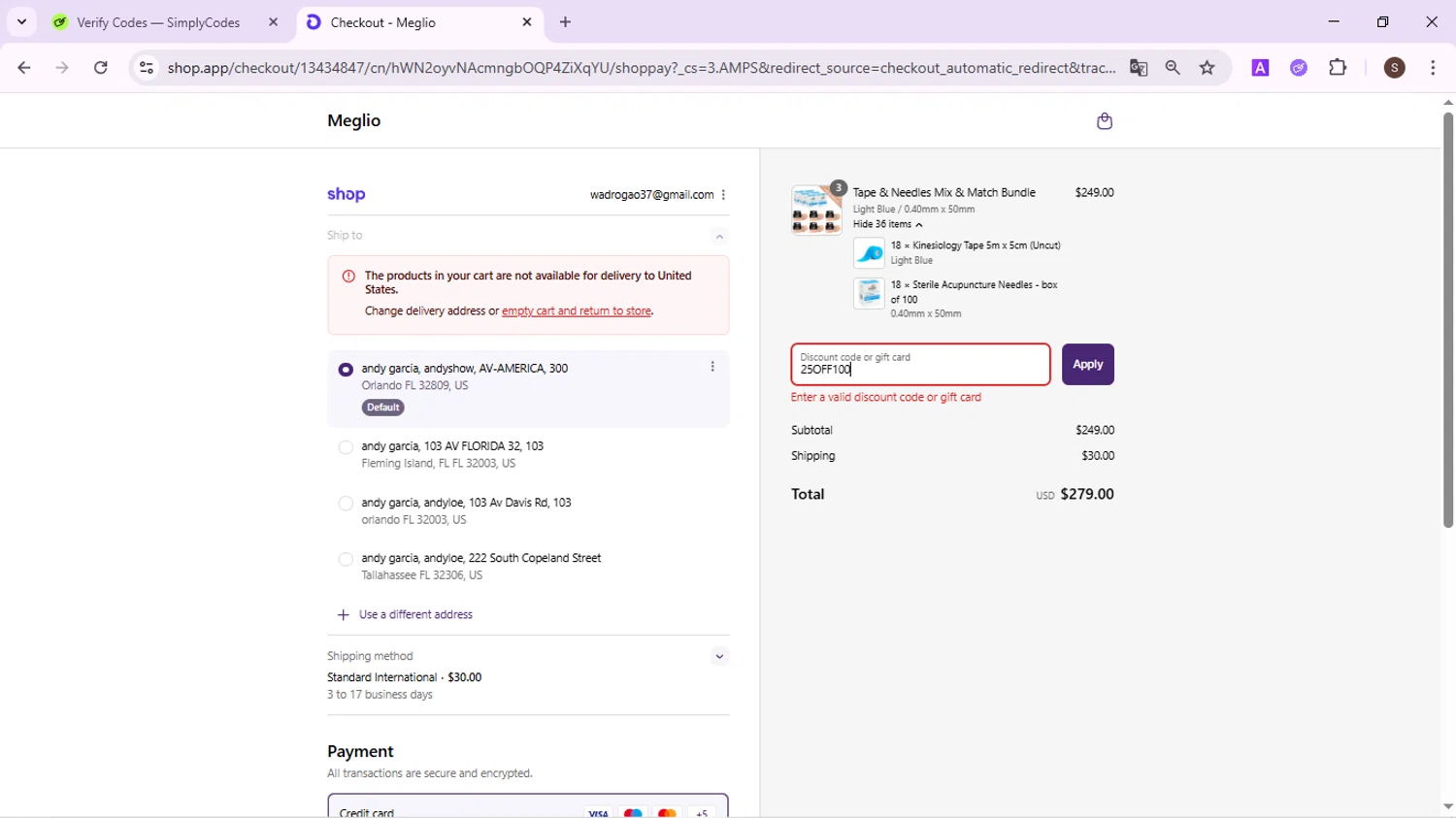Open the zoom magnifier icon
This screenshot has width=1456, height=818.
pos(1173,68)
